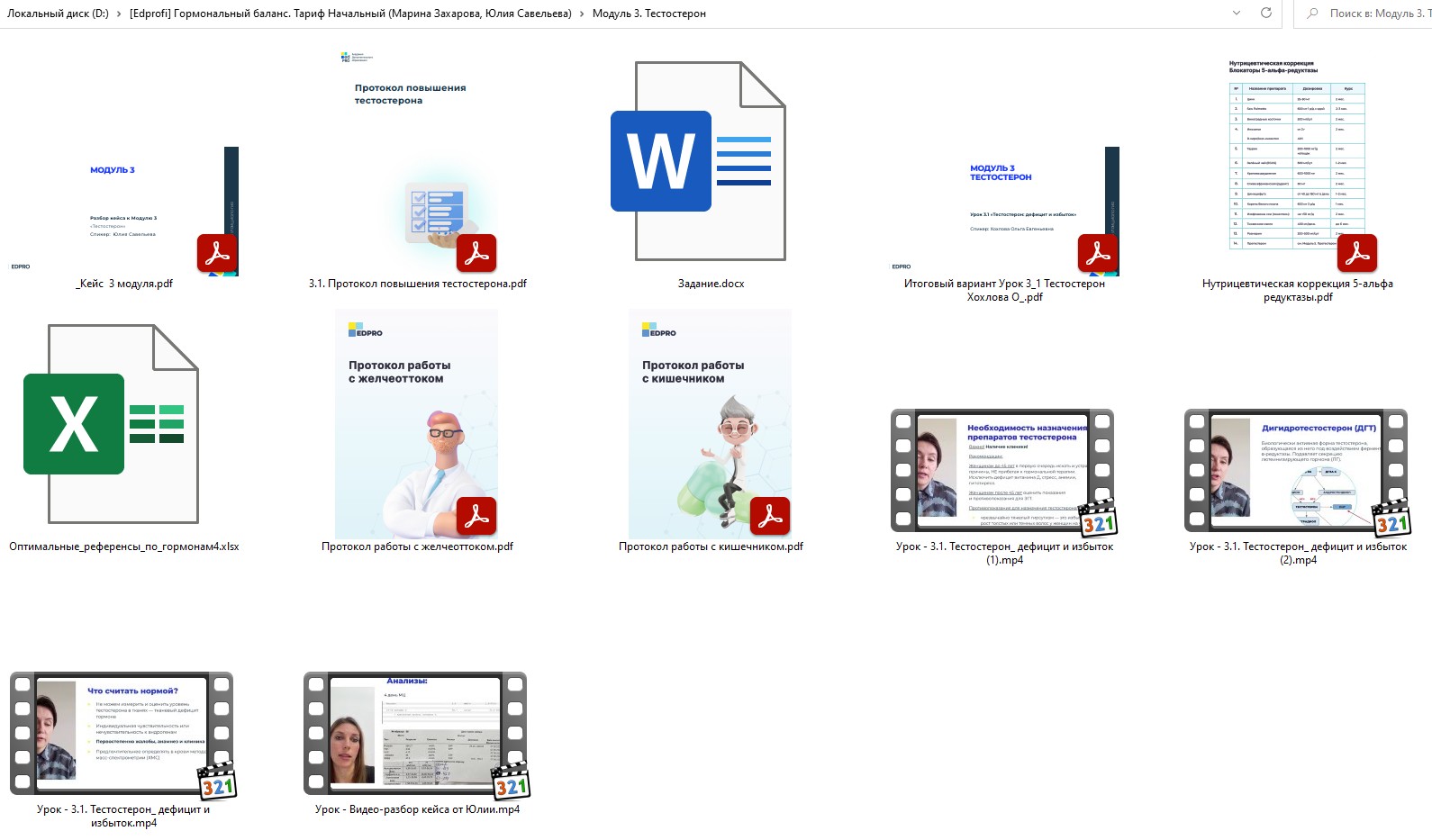Select the Что считать нормой video thumbnail

pyautogui.click(x=123, y=734)
